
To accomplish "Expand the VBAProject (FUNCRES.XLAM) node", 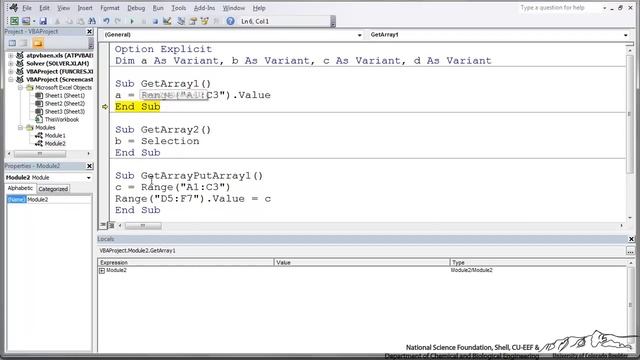I will click(11, 71).
